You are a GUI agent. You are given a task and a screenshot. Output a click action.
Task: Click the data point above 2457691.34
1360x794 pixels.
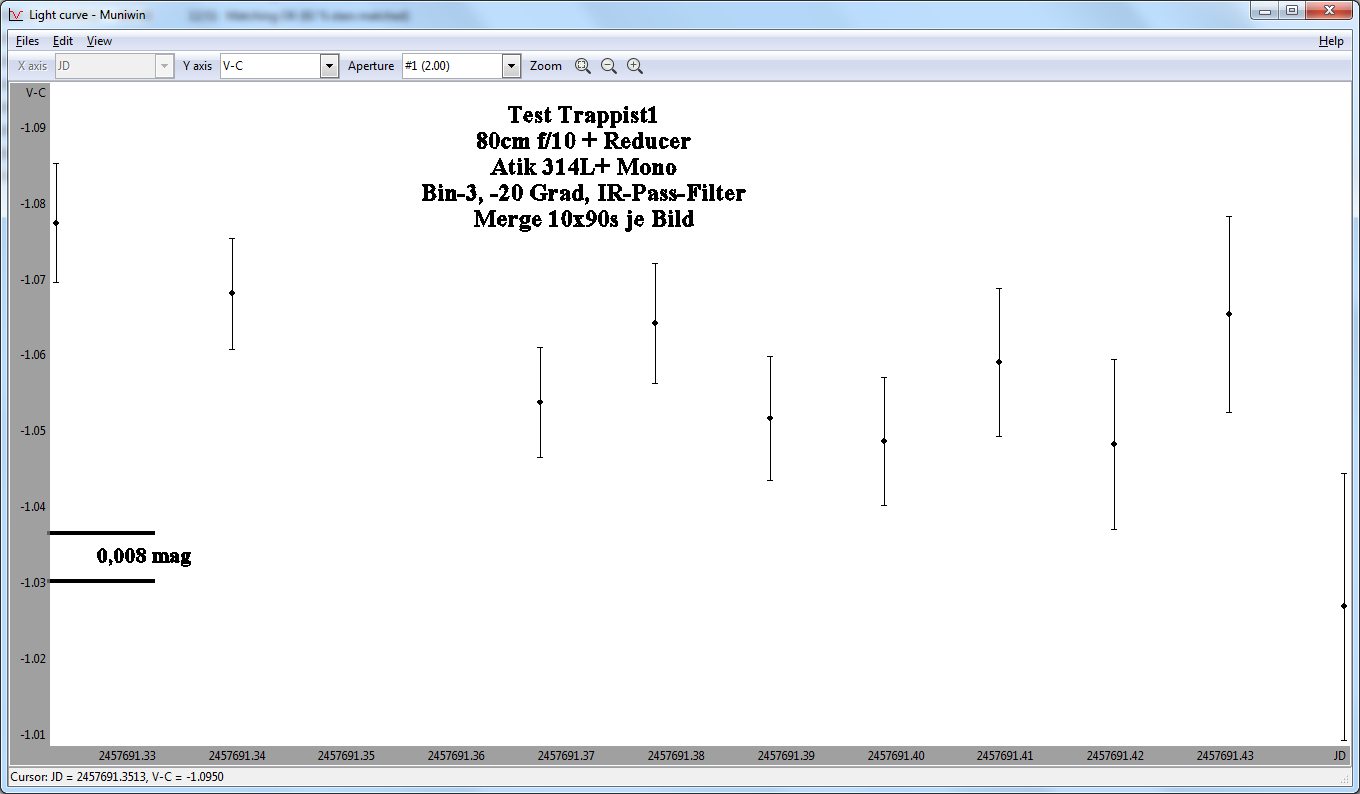click(x=232, y=293)
